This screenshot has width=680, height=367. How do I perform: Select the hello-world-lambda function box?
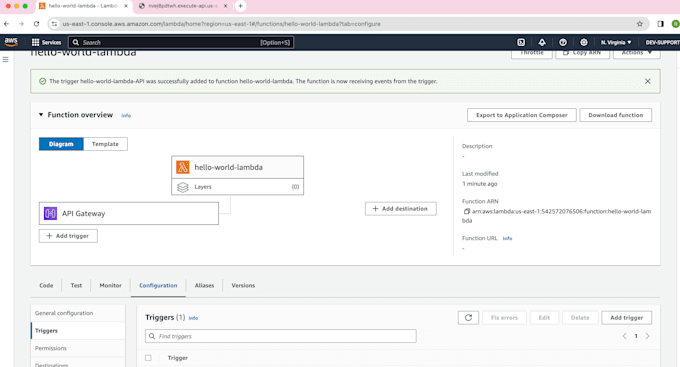pyautogui.click(x=238, y=167)
